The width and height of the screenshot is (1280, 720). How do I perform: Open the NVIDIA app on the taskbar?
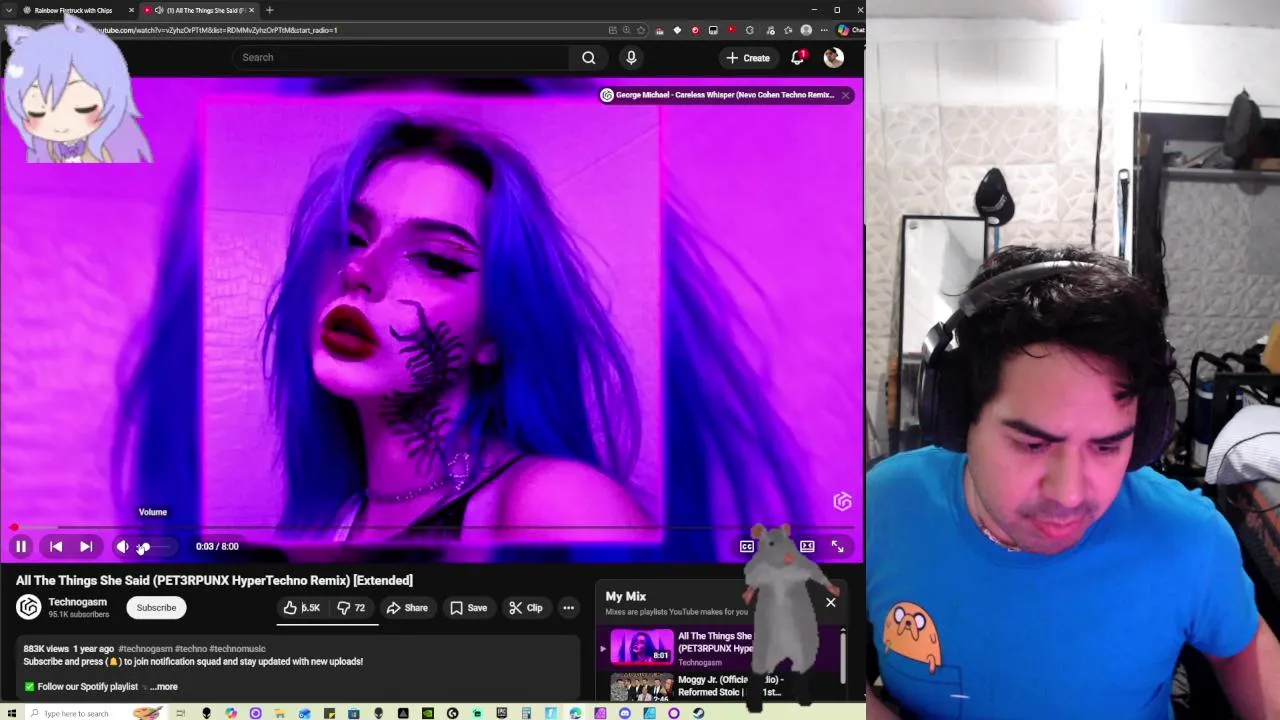(x=428, y=713)
